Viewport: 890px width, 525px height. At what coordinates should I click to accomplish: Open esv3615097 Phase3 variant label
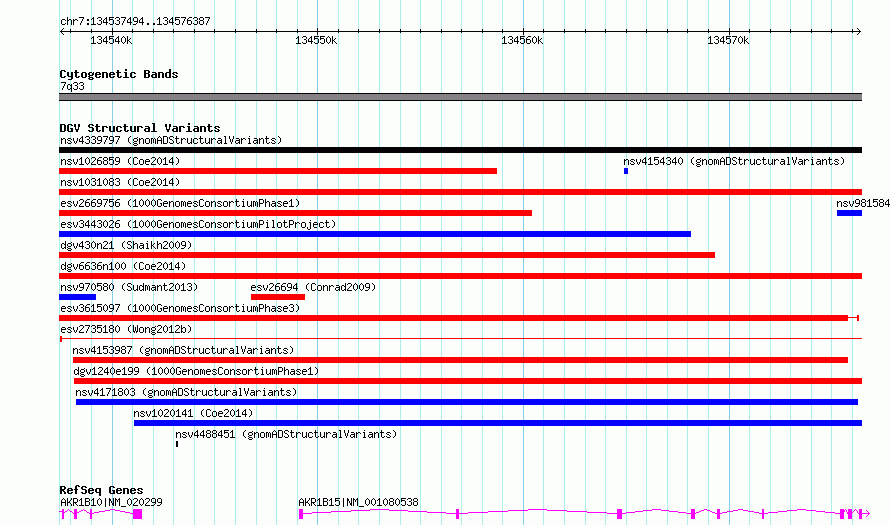(180, 308)
